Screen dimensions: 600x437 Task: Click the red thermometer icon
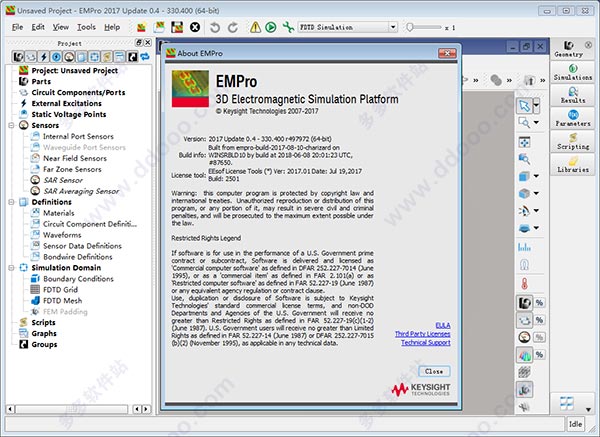(x=524, y=284)
